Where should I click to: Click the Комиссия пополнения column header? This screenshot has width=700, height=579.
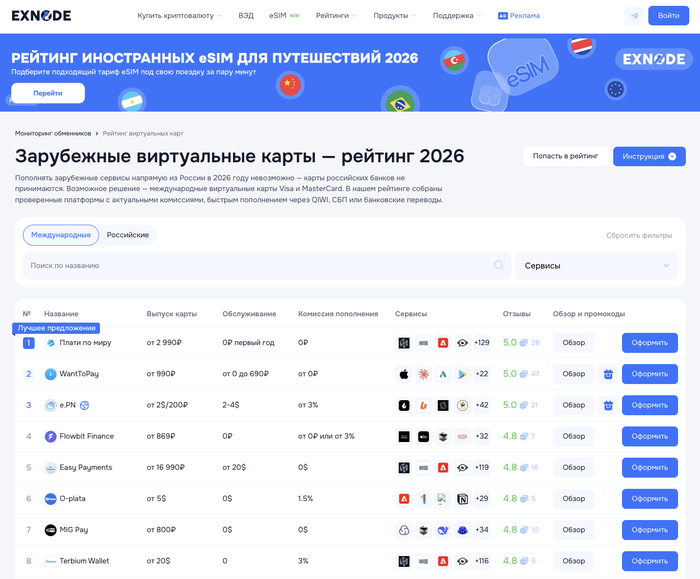click(x=338, y=314)
